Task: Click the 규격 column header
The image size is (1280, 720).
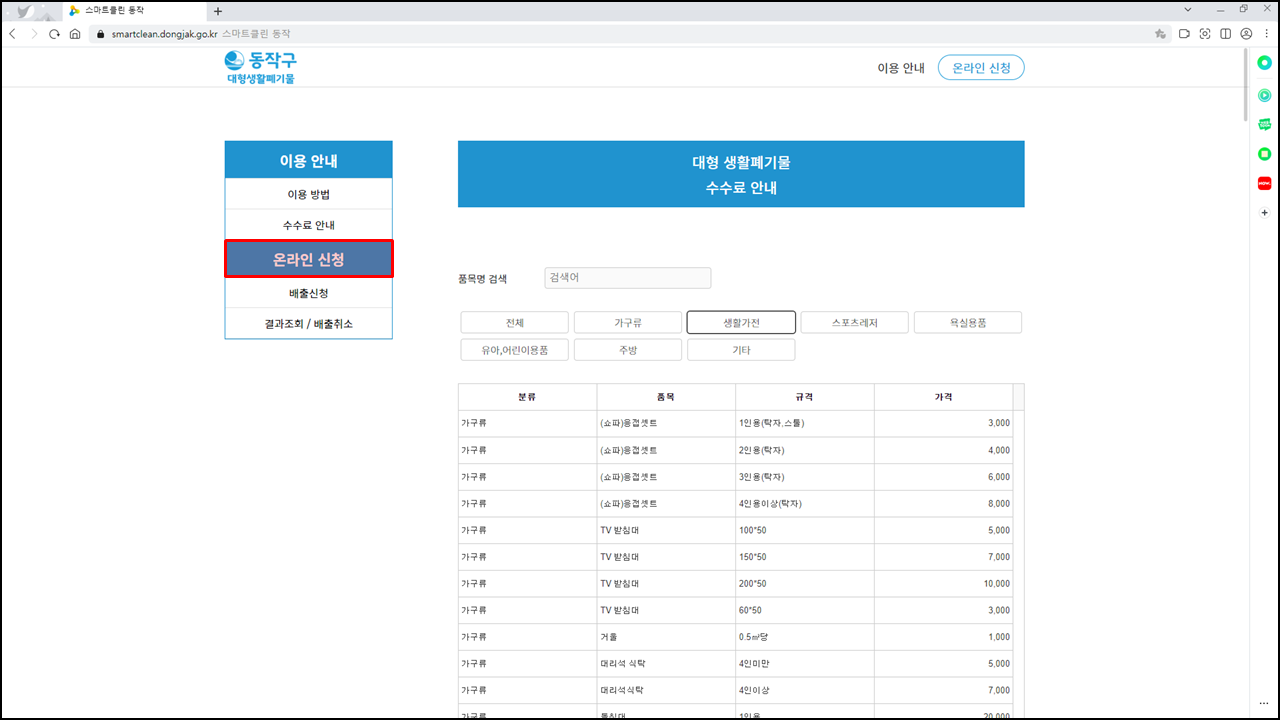Action: (805, 397)
